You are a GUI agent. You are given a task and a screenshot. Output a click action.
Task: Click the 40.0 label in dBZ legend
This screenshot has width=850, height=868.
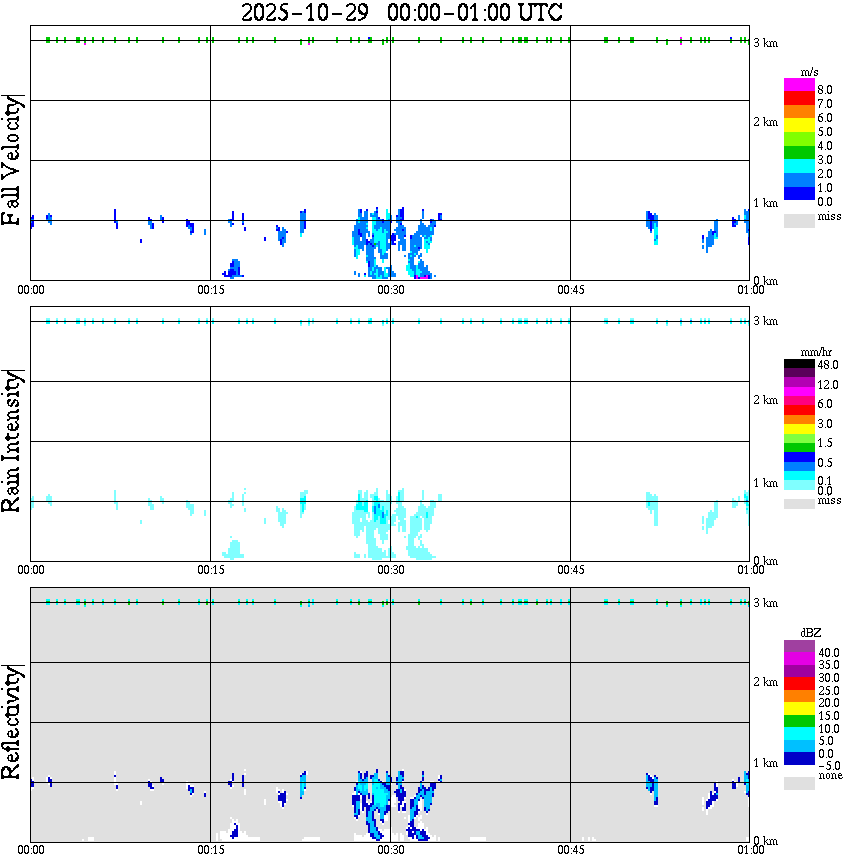(x=828, y=653)
